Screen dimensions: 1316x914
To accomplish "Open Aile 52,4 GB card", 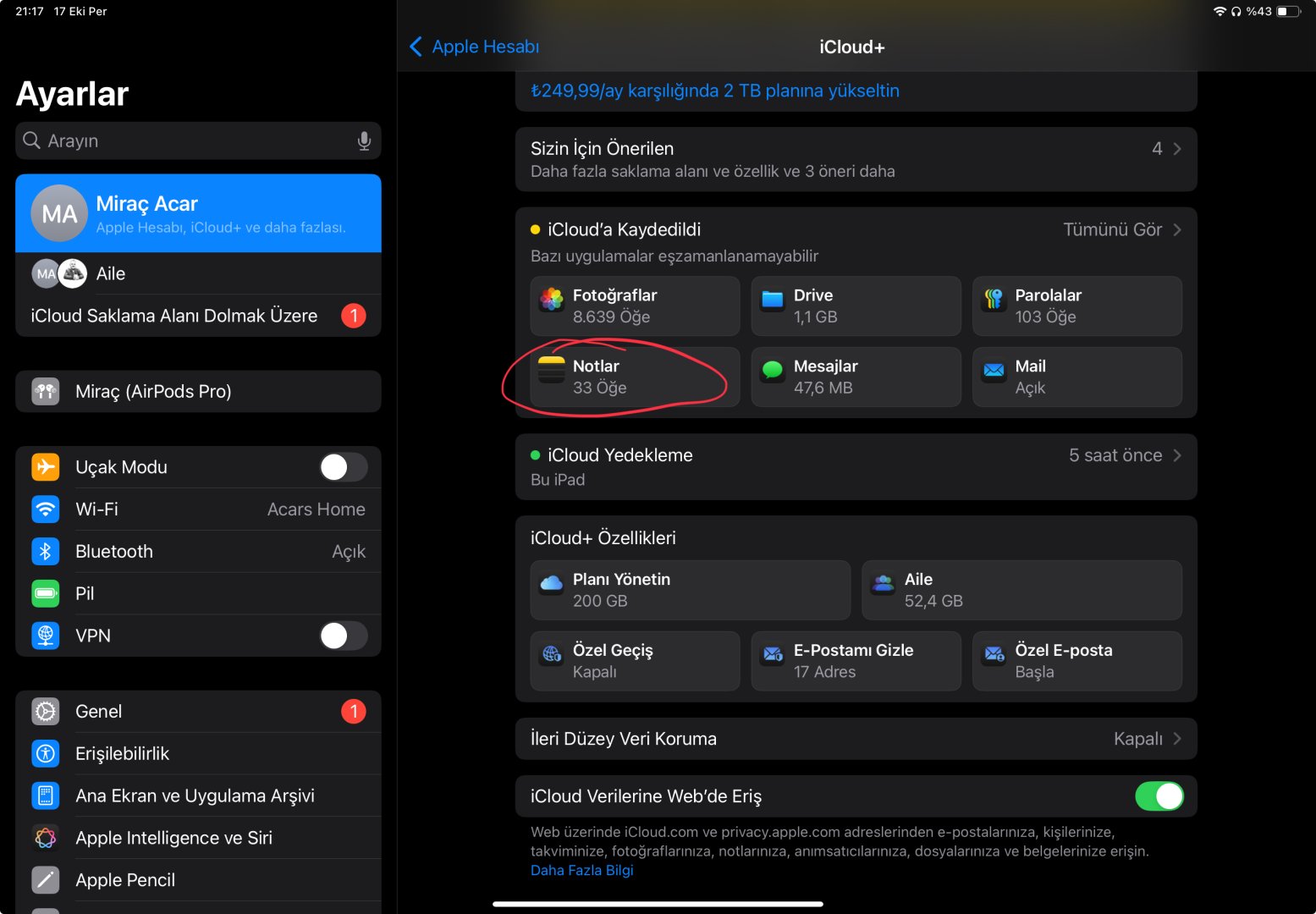I will click(1021, 590).
